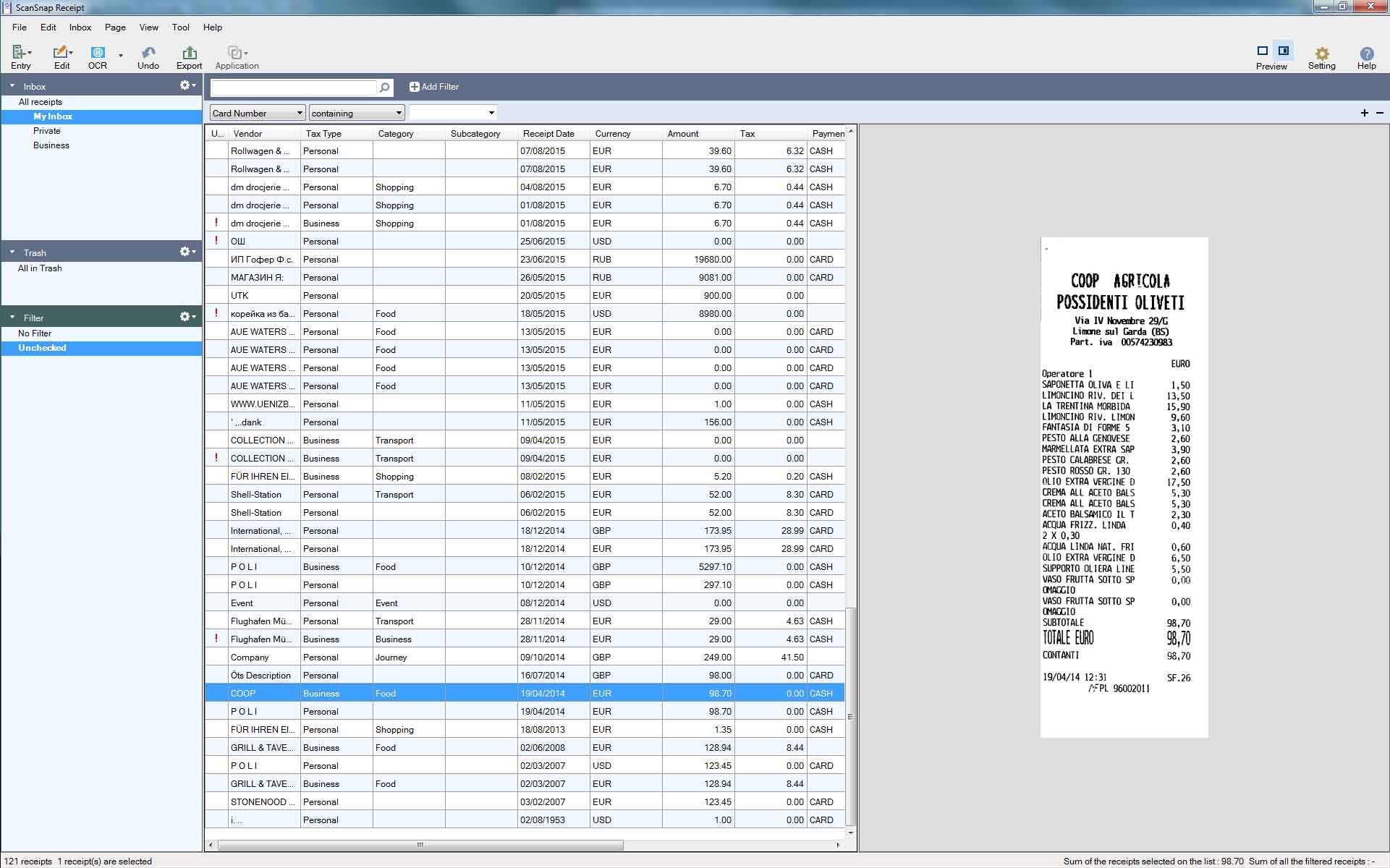Run OCR with the globe icon
The height and width of the screenshot is (868, 1390).
[x=97, y=53]
